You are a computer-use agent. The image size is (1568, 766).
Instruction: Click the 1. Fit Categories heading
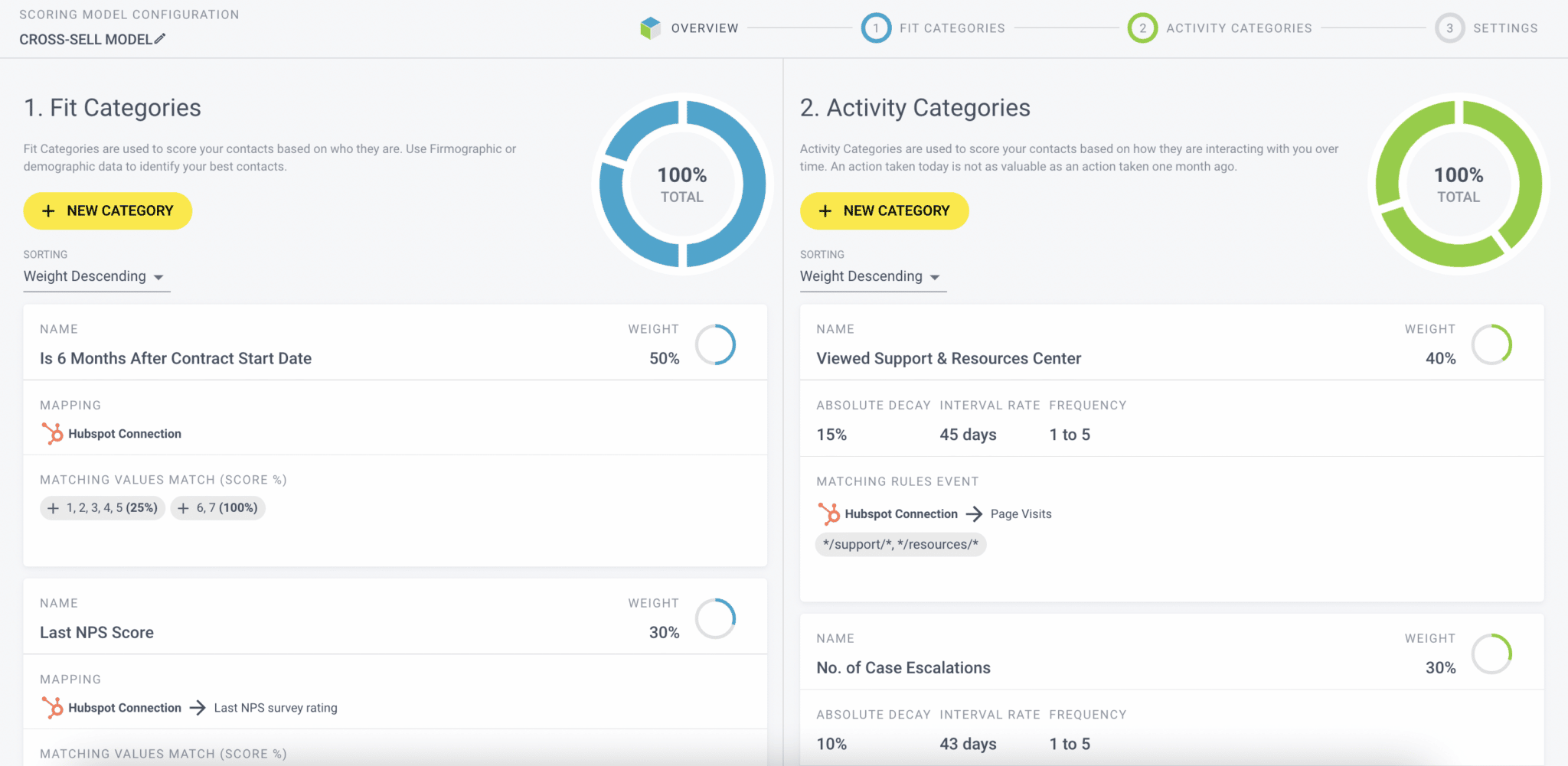coord(113,108)
